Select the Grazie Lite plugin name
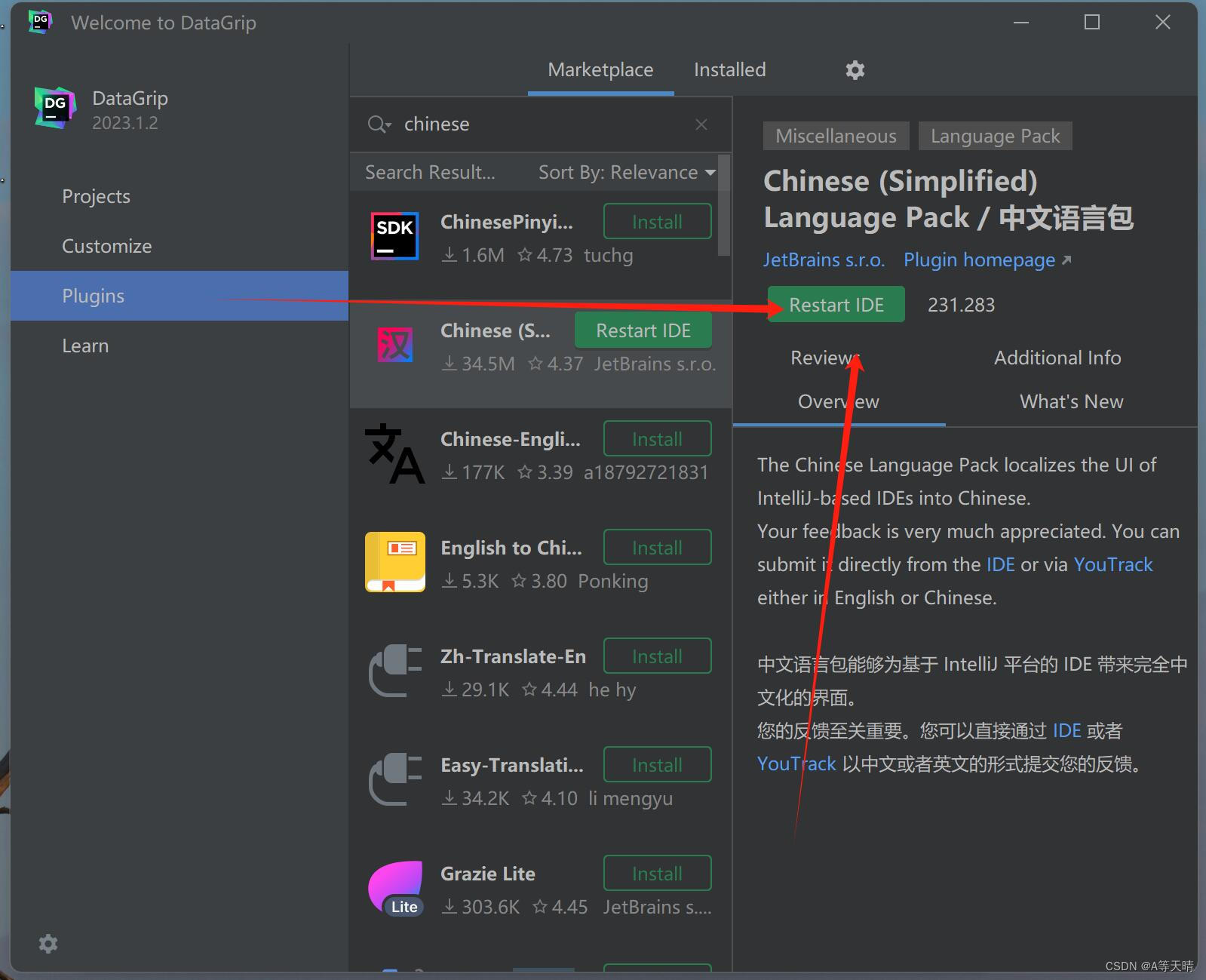Screen dimensions: 1206x980 click(488, 874)
